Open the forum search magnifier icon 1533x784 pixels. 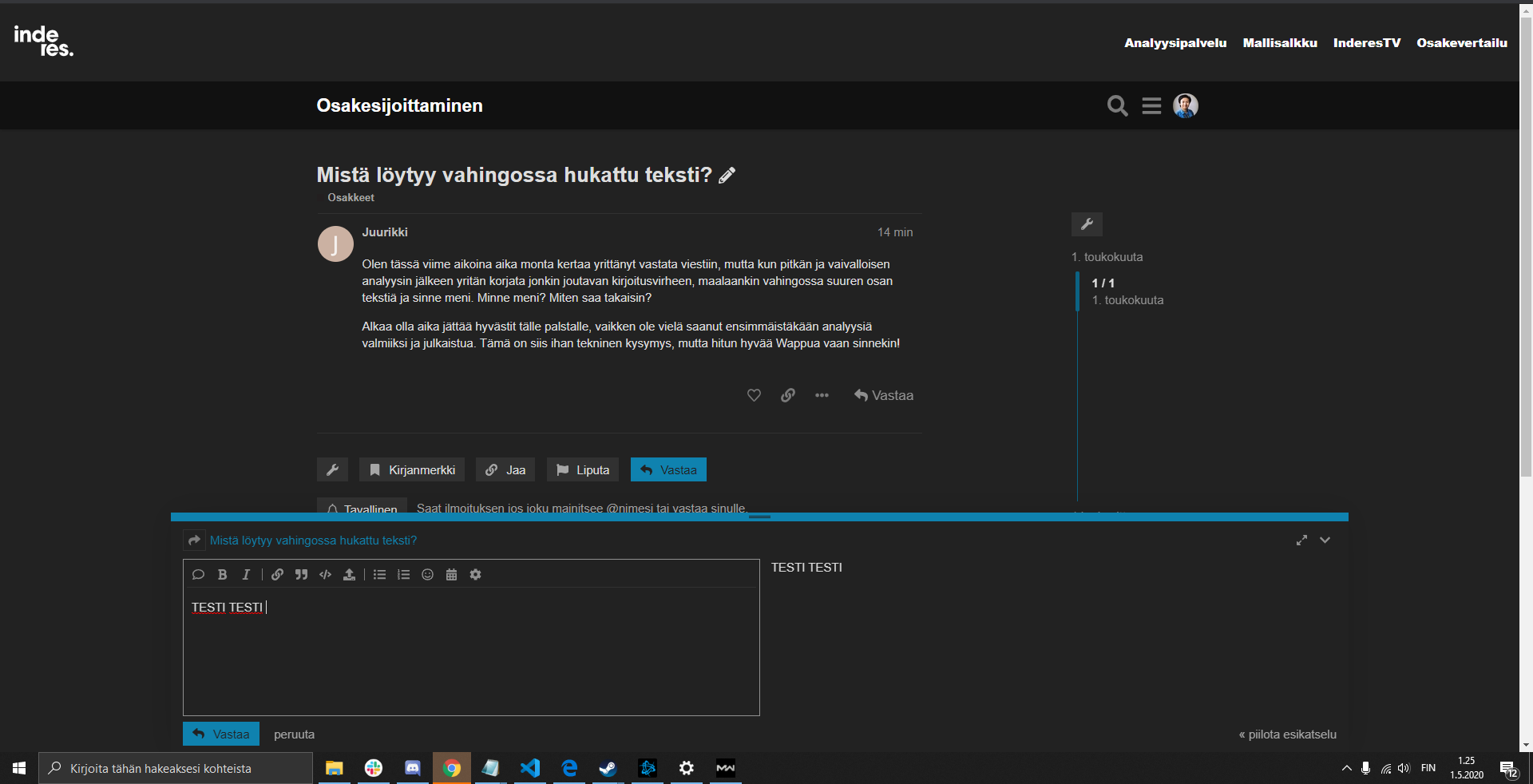1117,105
